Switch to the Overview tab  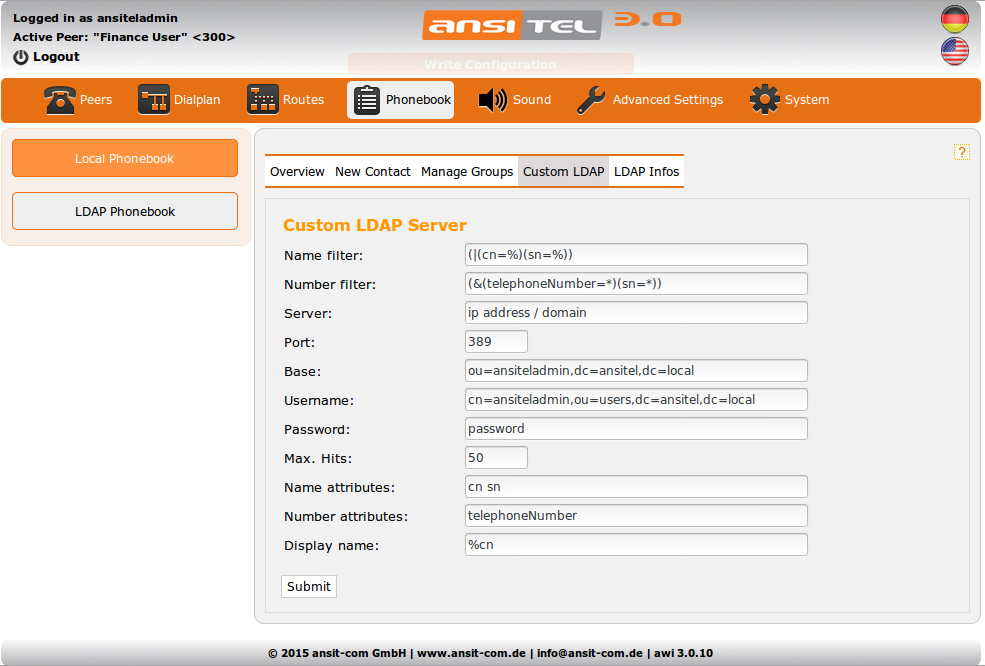[297, 172]
